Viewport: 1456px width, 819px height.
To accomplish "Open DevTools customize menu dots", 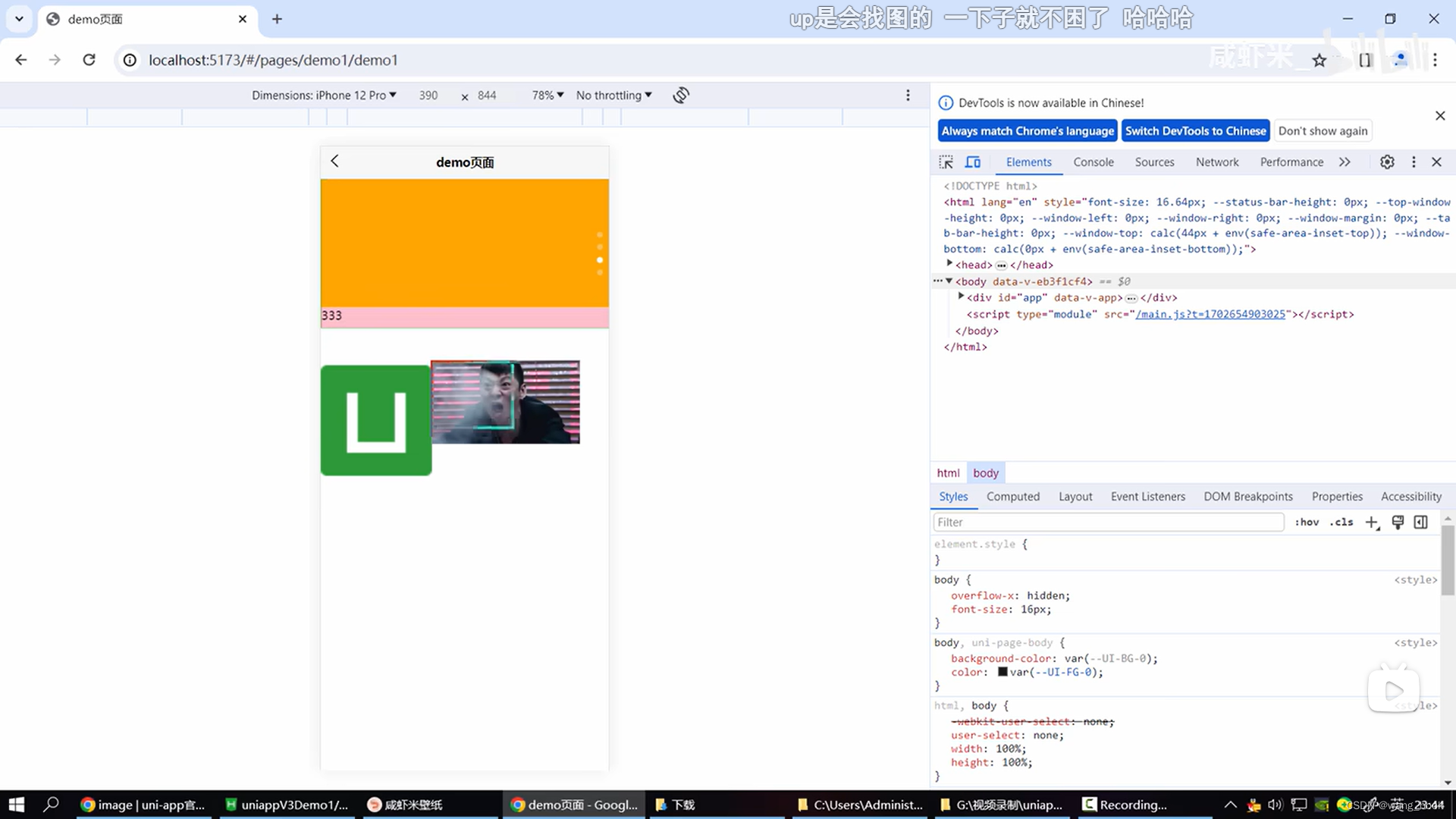I will (x=1414, y=162).
